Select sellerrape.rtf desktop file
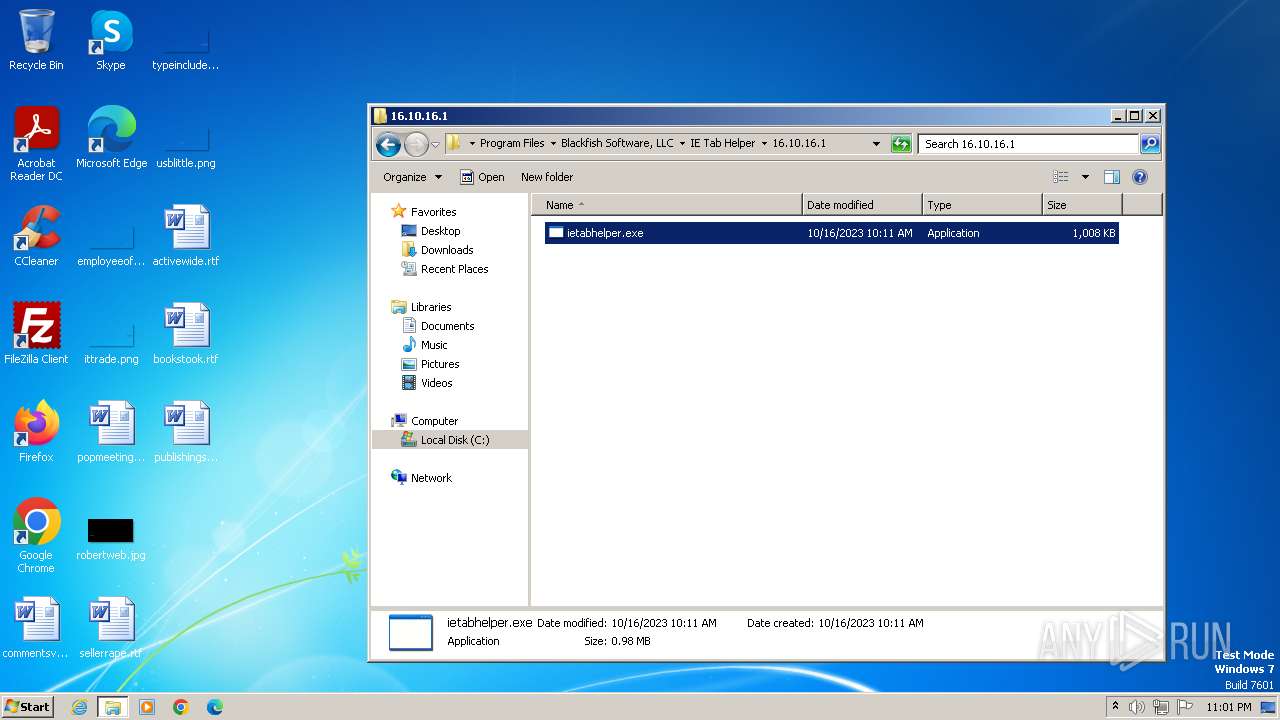 coord(111,628)
